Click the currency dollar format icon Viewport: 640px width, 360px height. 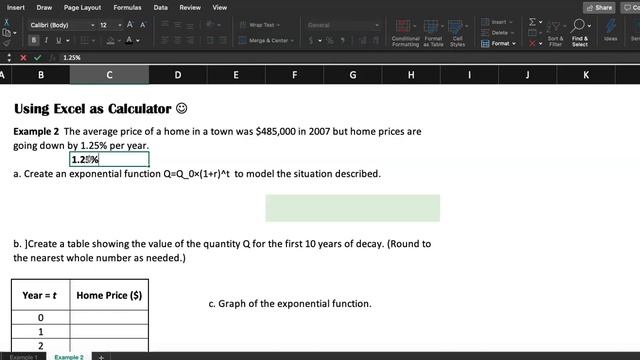point(311,40)
